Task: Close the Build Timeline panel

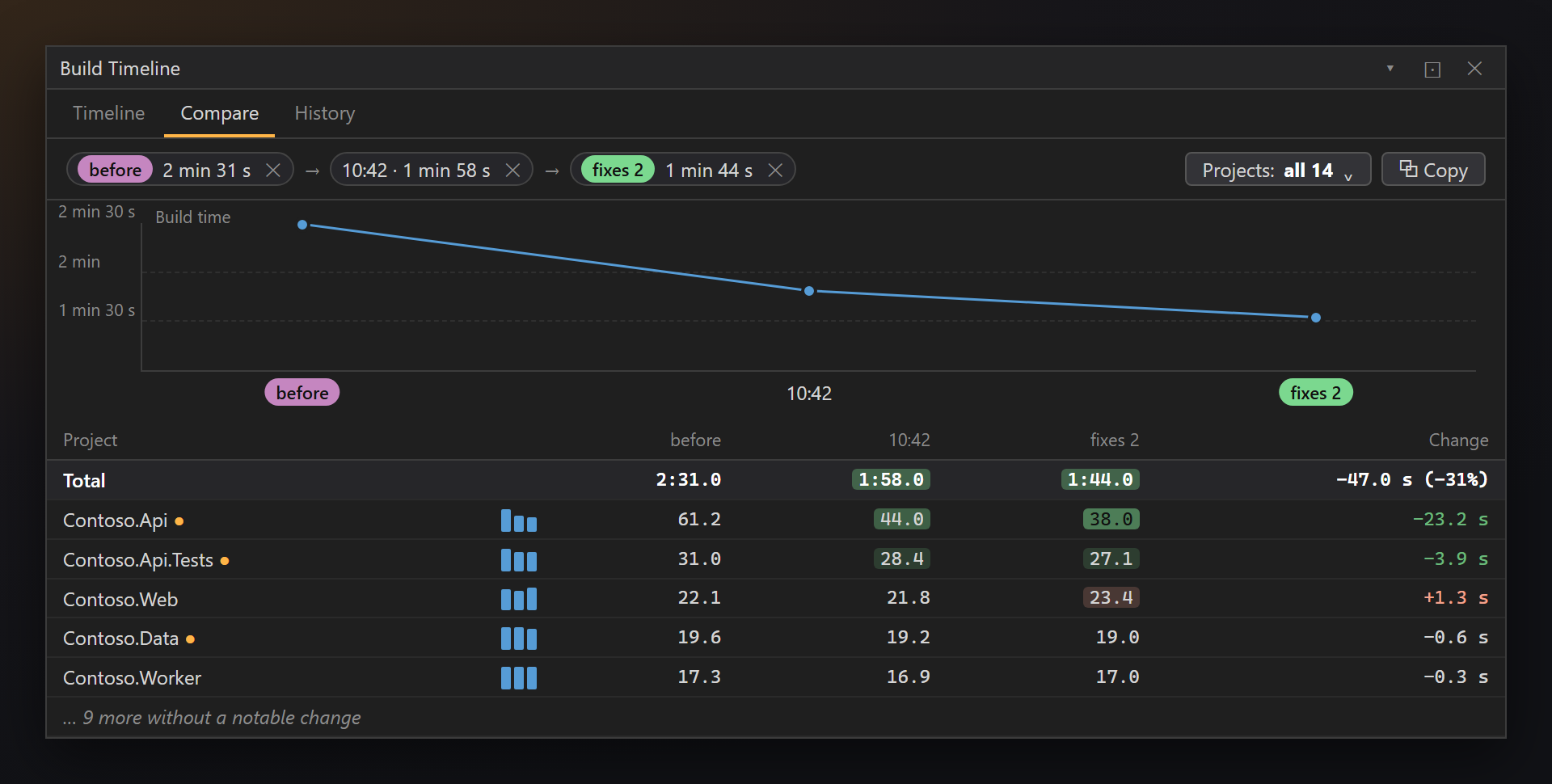Action: click(1474, 69)
